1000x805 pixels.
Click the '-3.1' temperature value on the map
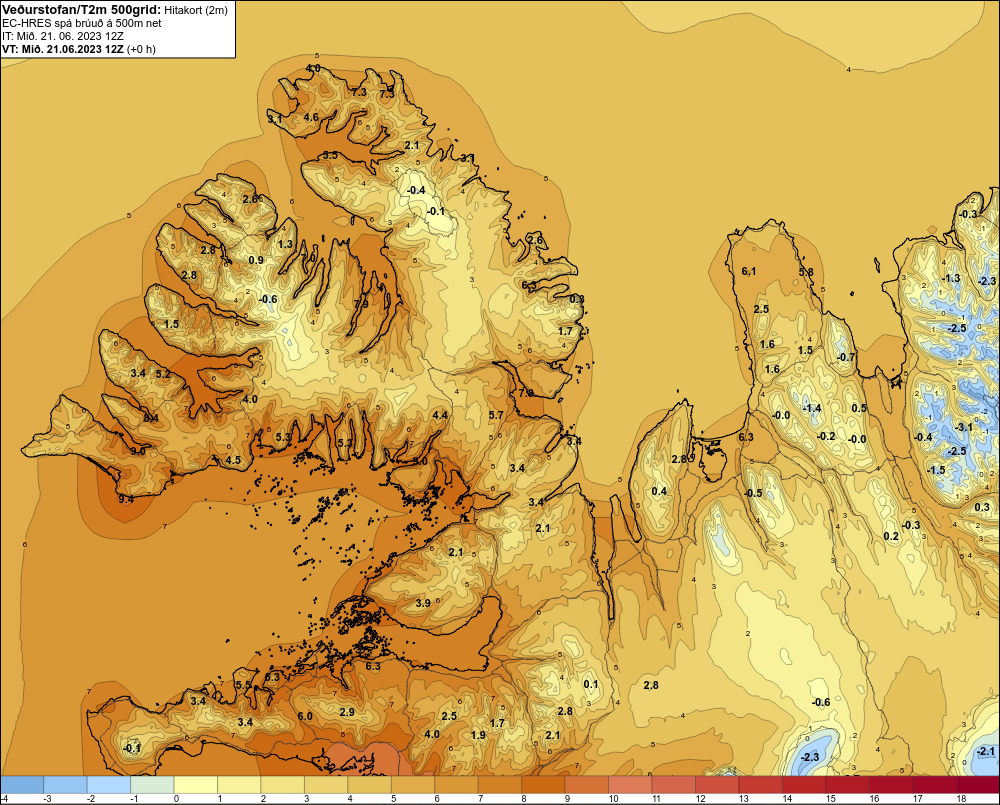(963, 427)
